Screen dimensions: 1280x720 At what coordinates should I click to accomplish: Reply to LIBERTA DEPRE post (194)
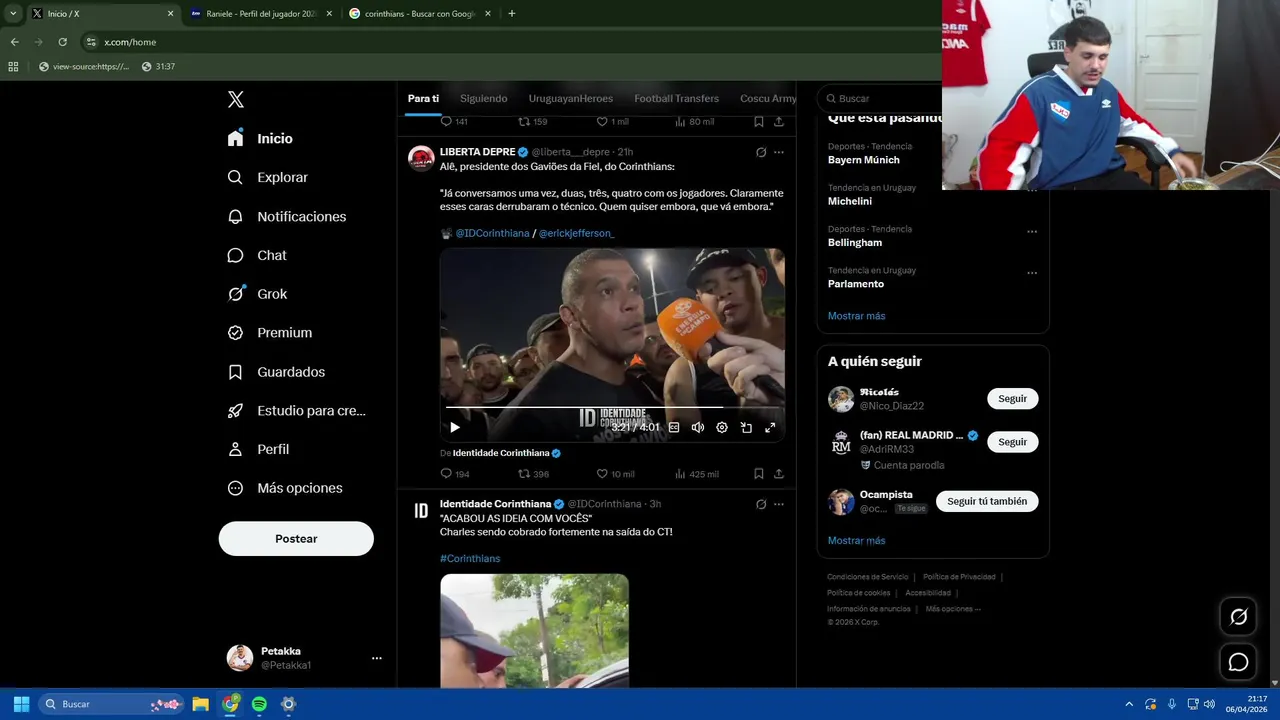455,474
